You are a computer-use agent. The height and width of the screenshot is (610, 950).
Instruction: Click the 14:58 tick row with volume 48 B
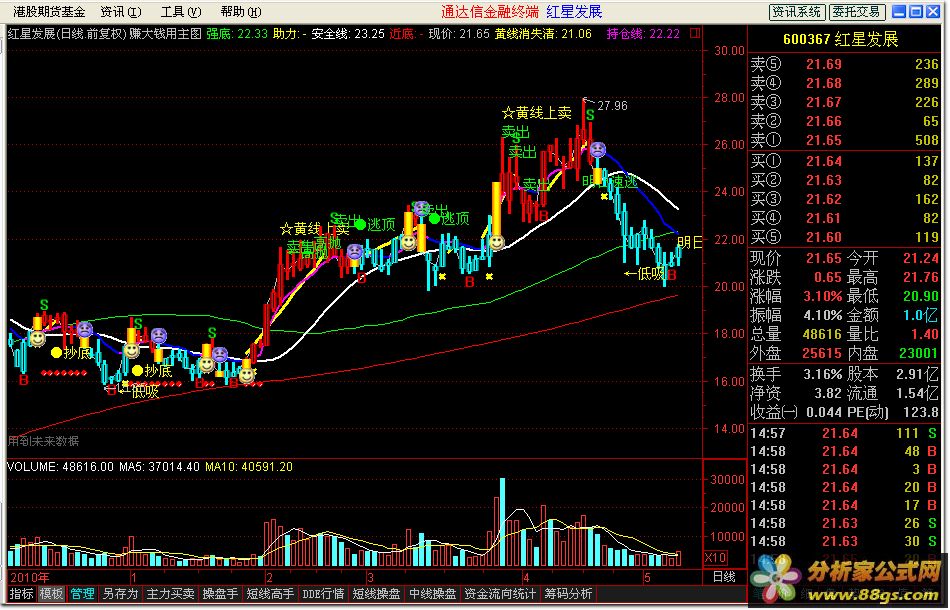tap(845, 451)
